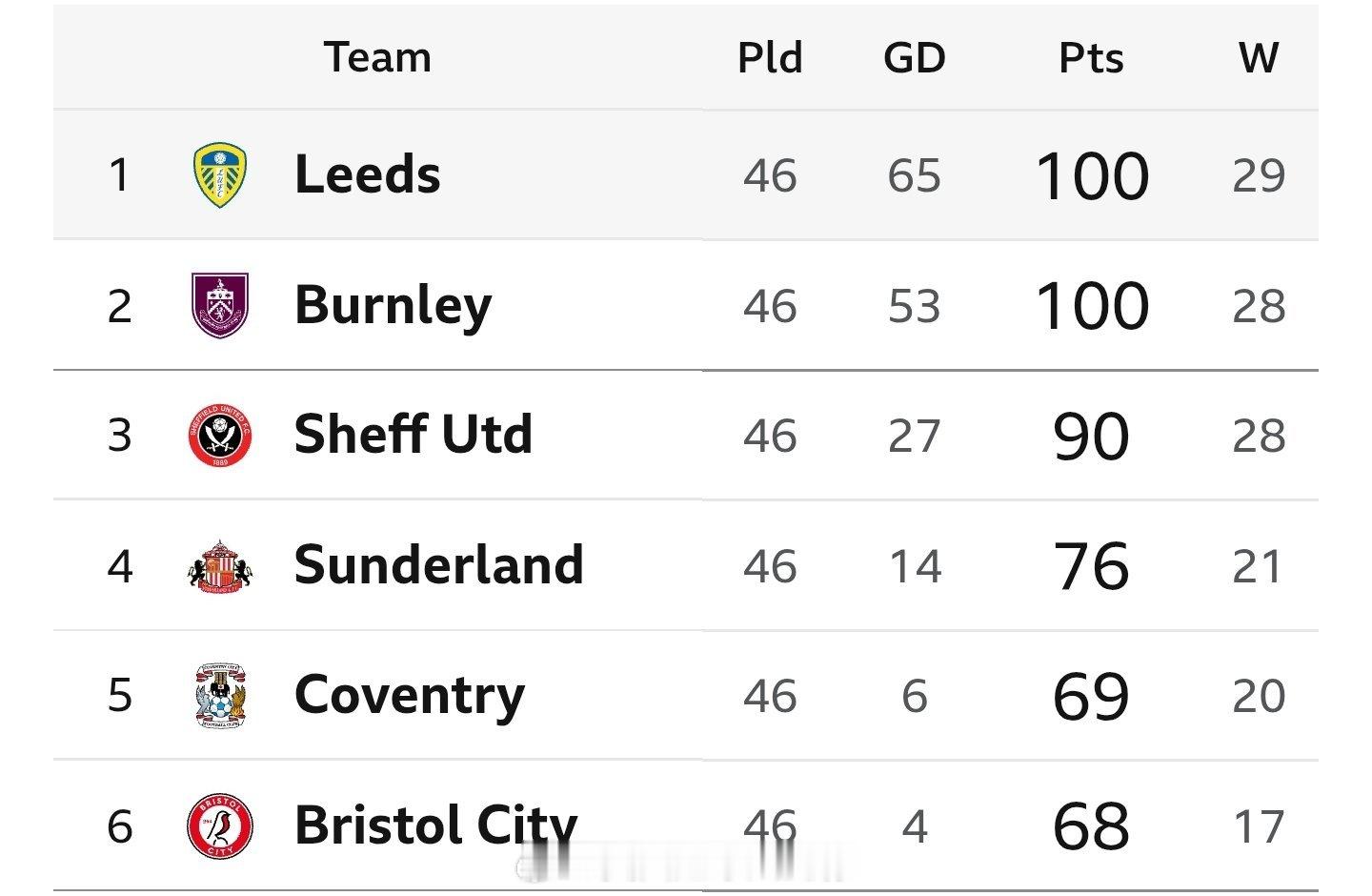Click the Pld column header

[x=770, y=57]
